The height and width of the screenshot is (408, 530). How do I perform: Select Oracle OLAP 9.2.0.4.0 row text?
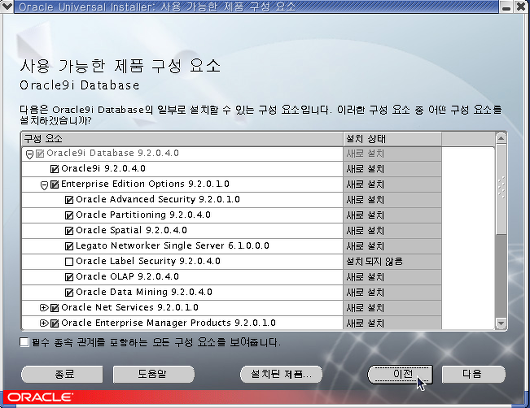127,277
